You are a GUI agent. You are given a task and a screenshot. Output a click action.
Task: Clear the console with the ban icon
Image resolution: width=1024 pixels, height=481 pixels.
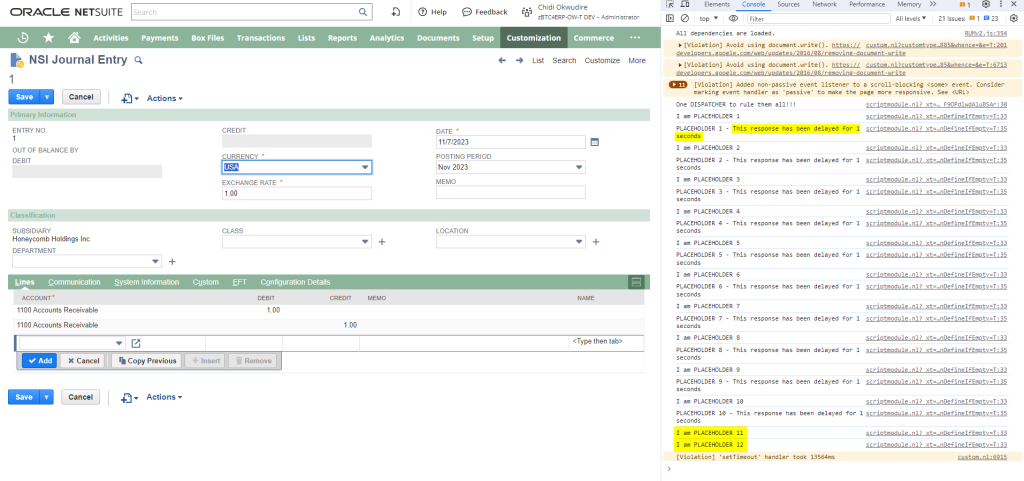[x=685, y=19]
